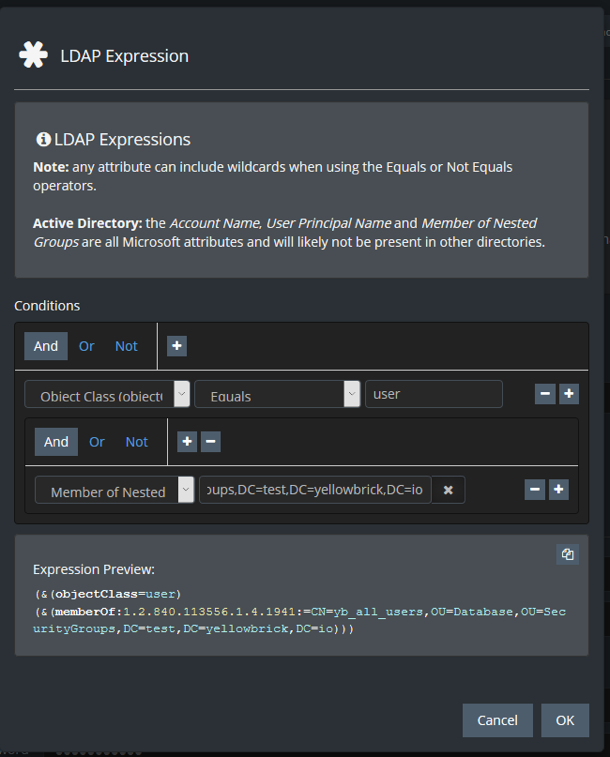Screen dimensions: 610x757
Task: Clear the Member of Nested value field
Action: tap(448, 490)
